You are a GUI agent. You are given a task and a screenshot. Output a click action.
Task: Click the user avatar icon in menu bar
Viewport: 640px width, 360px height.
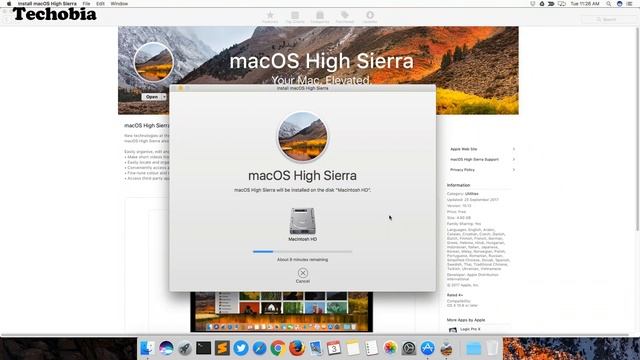tap(619, 4)
